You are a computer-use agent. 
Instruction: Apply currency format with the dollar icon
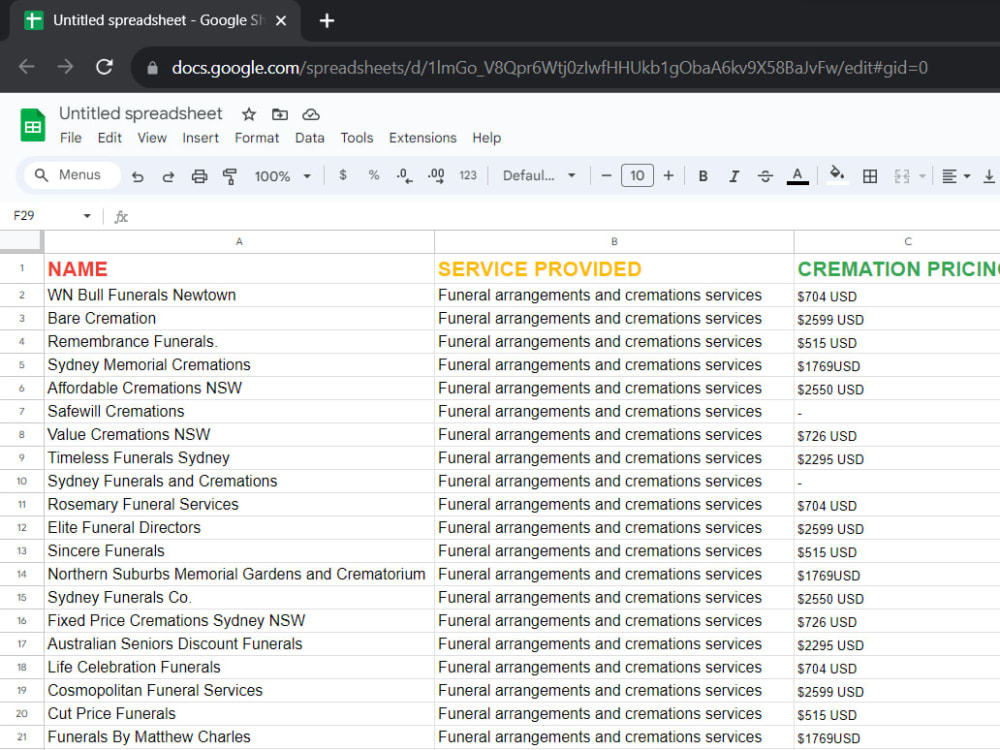(343, 175)
